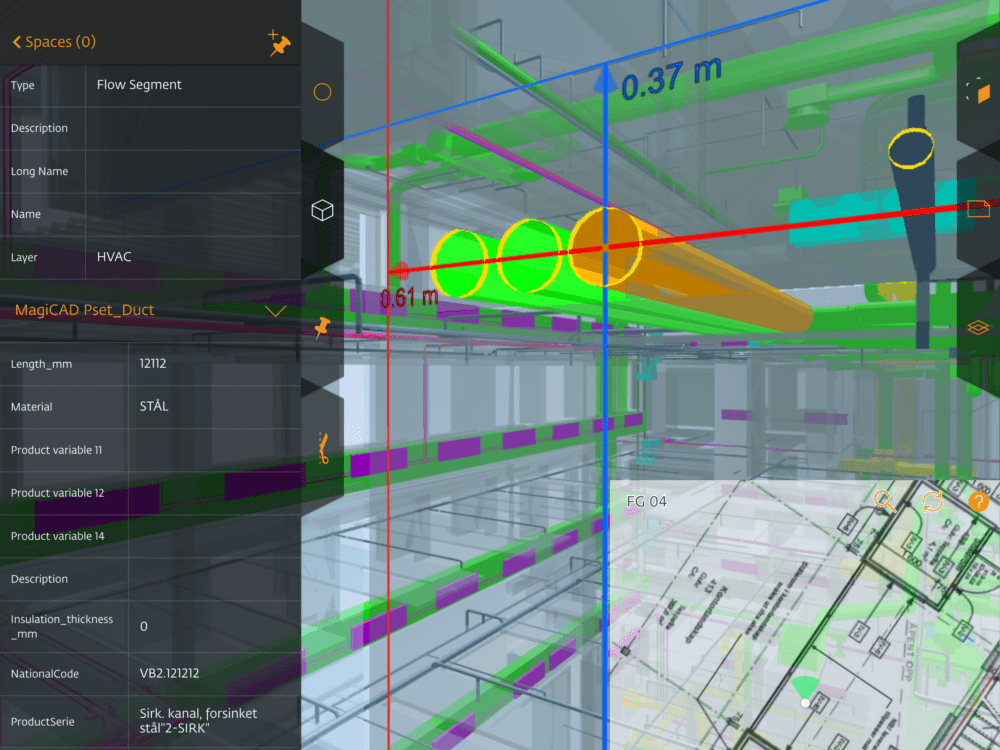The width and height of the screenshot is (1000, 750).
Task: Open the stacked layers icon
Action: coord(978,327)
